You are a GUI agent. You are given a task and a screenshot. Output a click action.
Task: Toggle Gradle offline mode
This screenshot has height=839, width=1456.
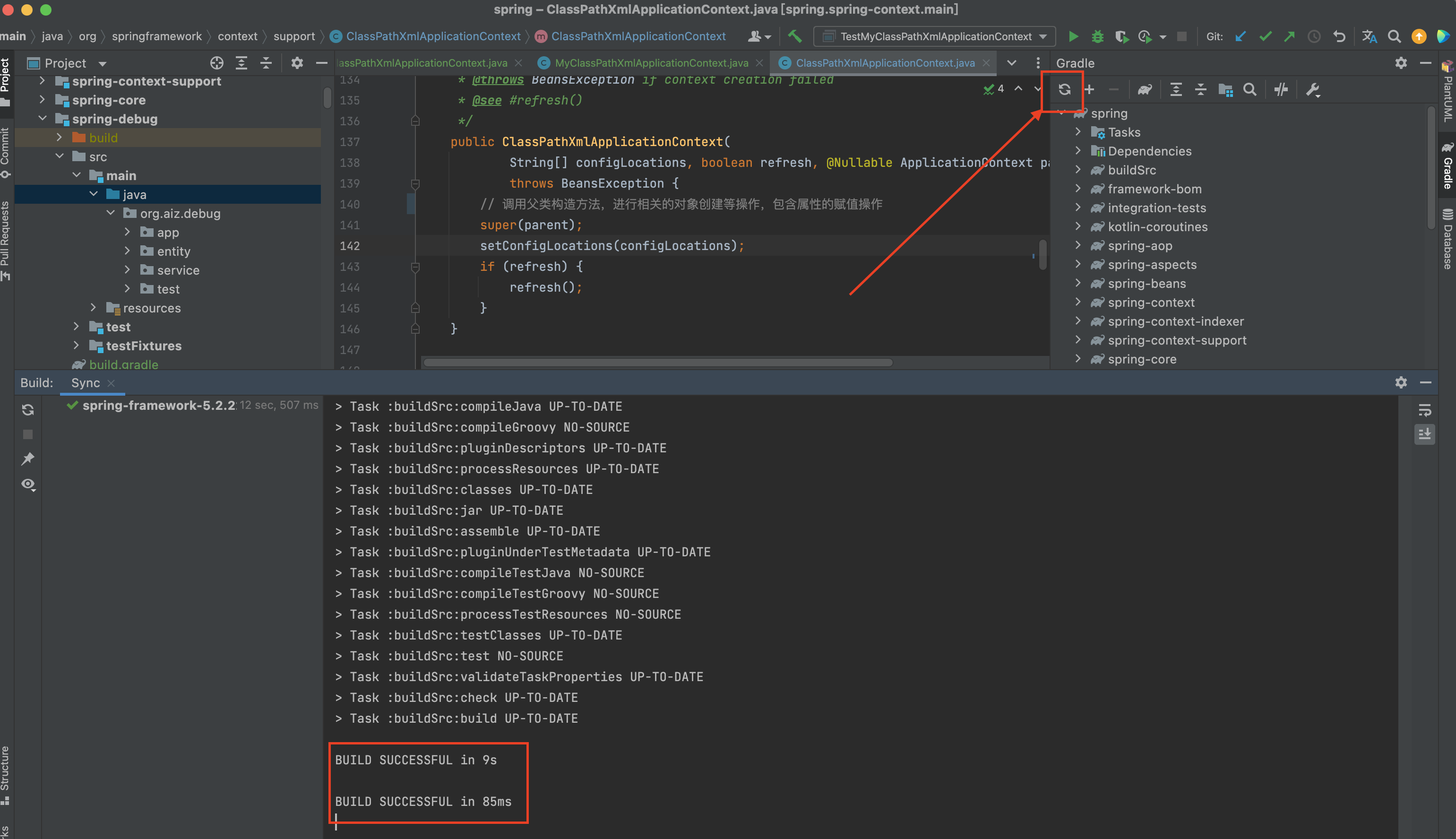point(1280,89)
